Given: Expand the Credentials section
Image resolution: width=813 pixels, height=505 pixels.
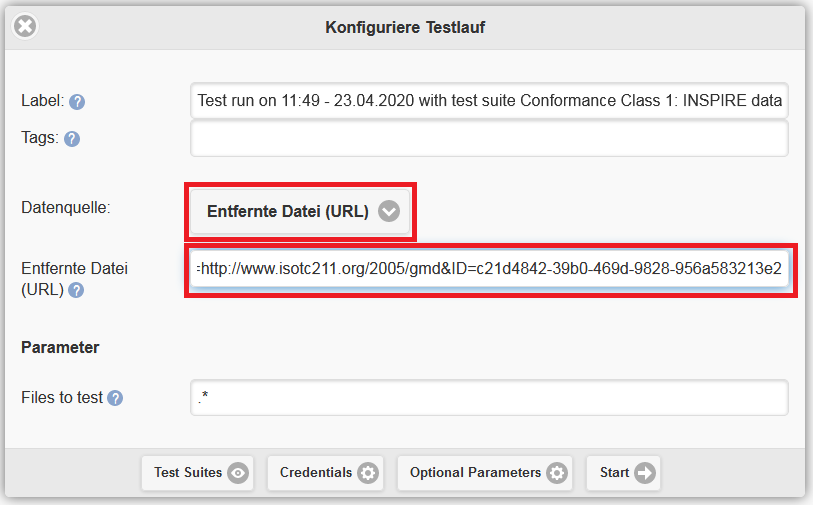Looking at the screenshot, I should (325, 473).
